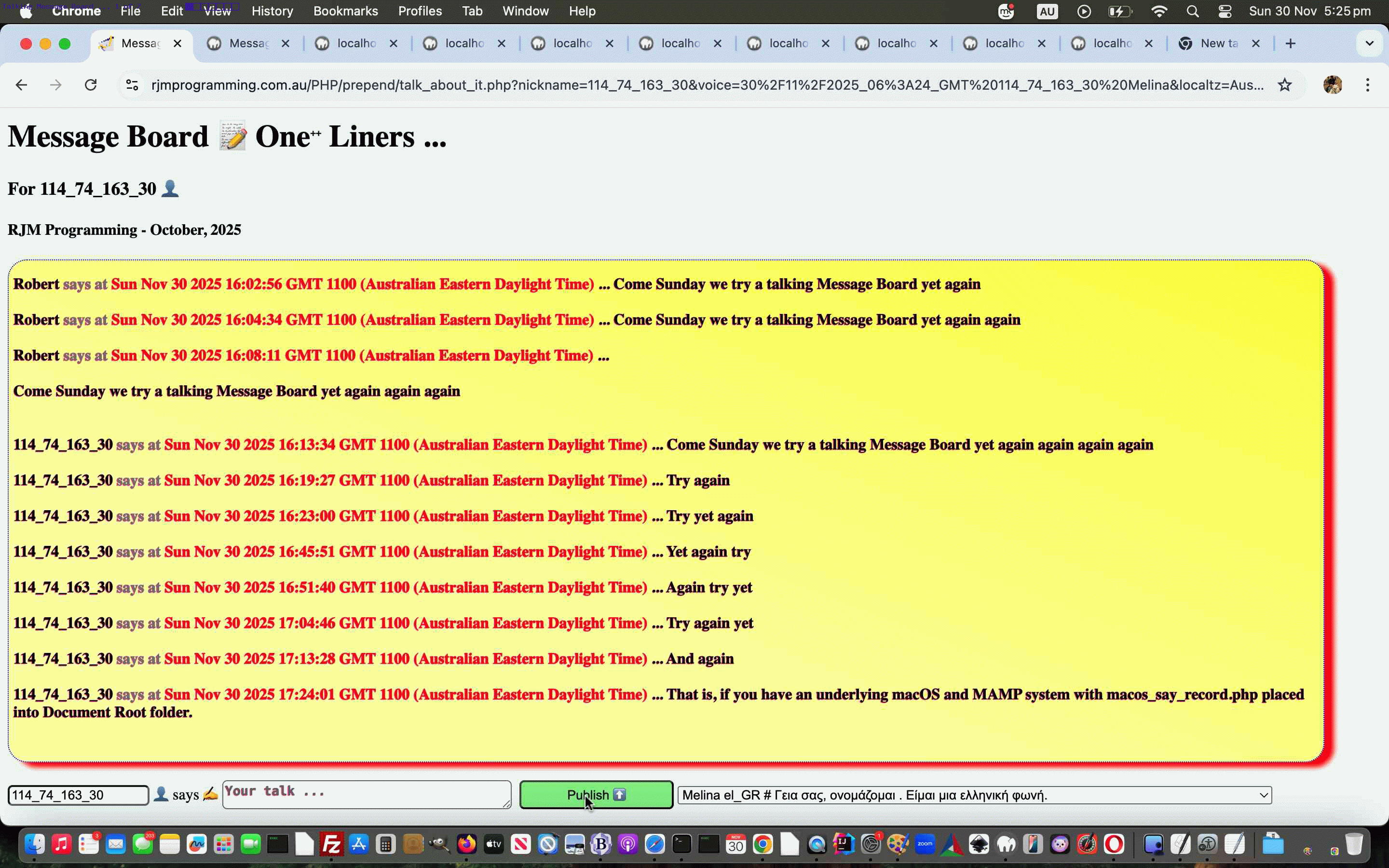1389x868 pixels.
Task: Start Zoom from the Dock
Action: (x=925, y=844)
